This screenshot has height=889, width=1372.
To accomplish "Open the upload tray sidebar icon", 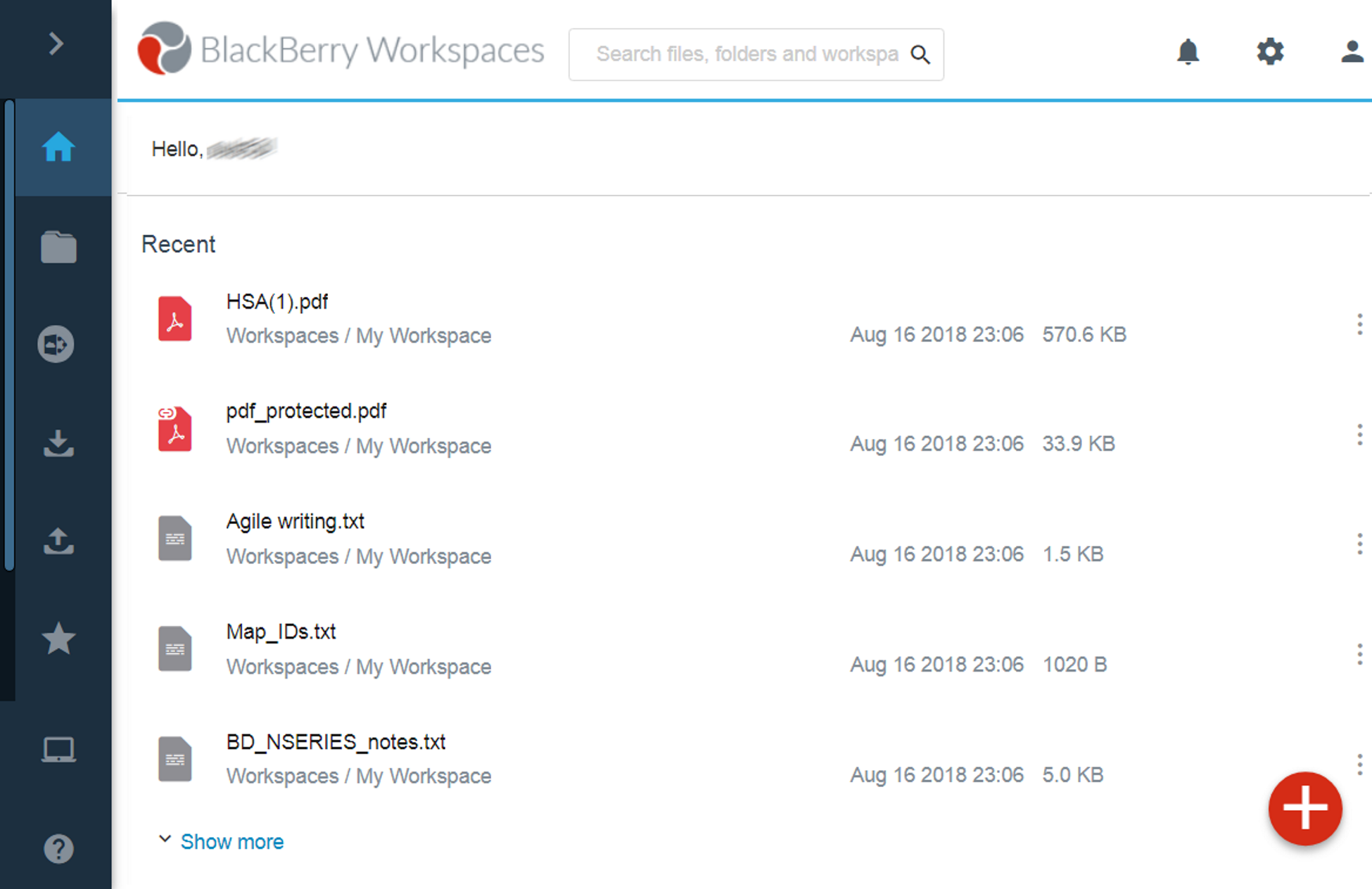I will coord(58,541).
